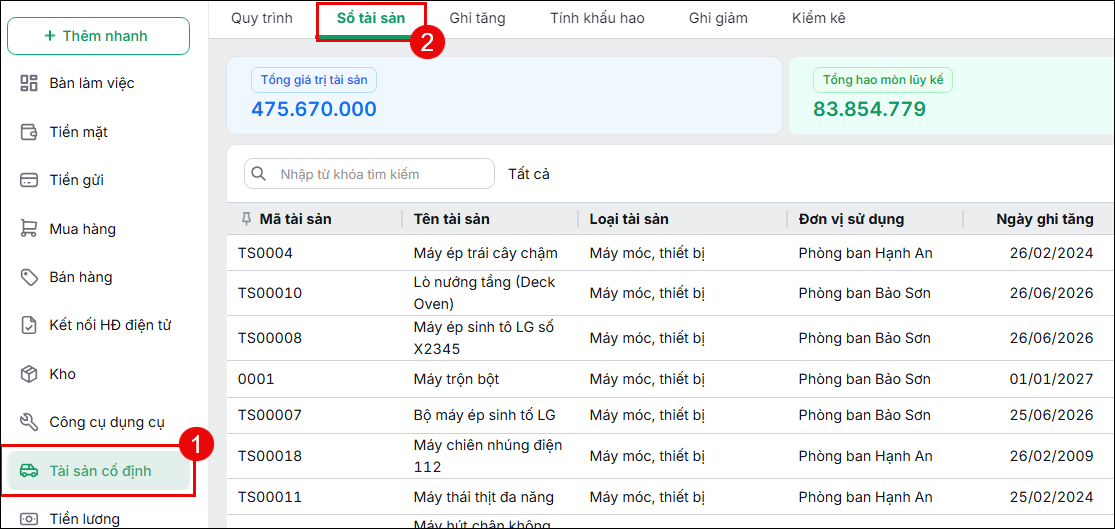Select asset code TS00008
Viewport: 1115px width, 529px height.
pos(270,338)
